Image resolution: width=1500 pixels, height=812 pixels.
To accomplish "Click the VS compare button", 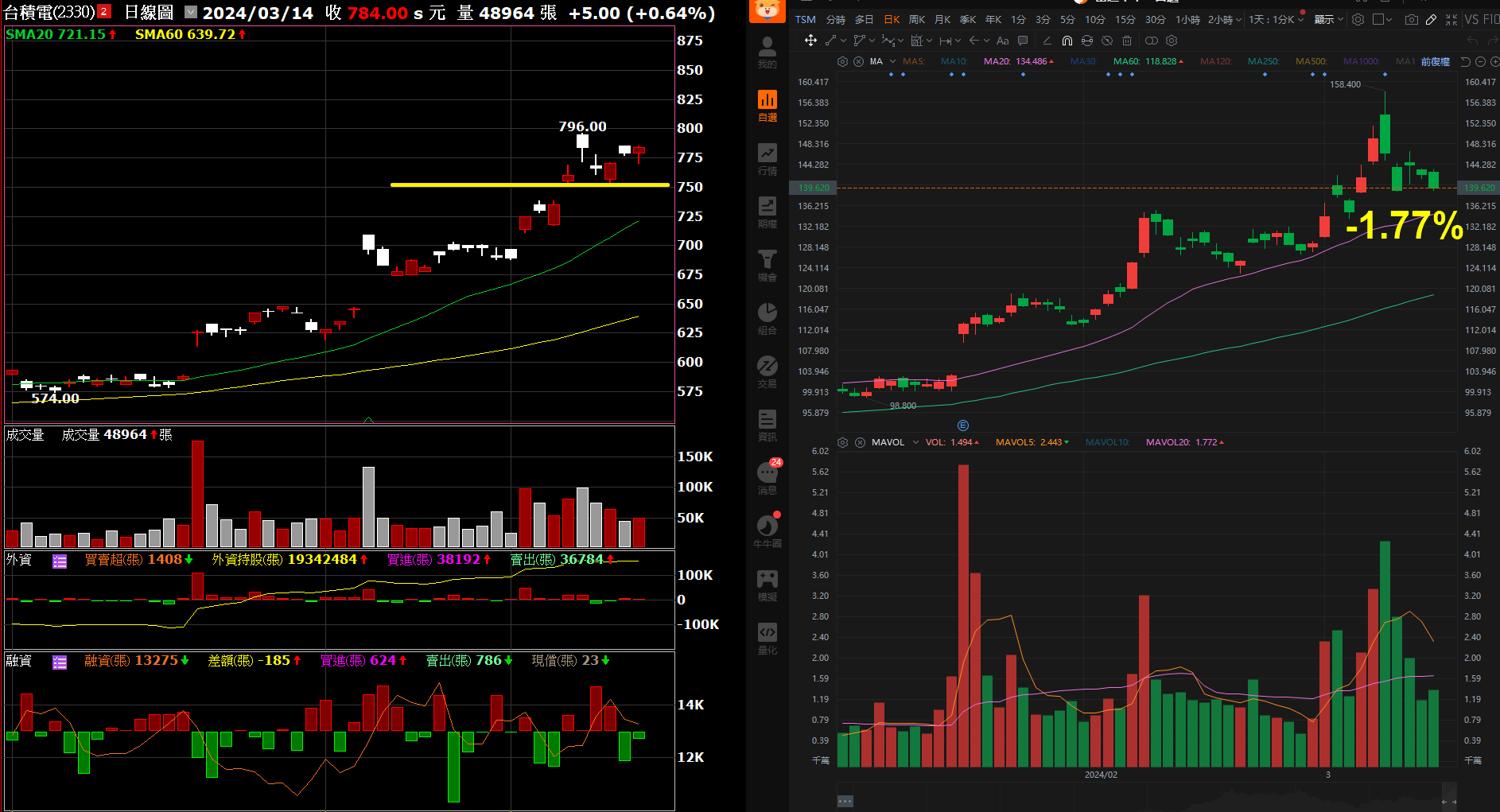I will 1472,20.
